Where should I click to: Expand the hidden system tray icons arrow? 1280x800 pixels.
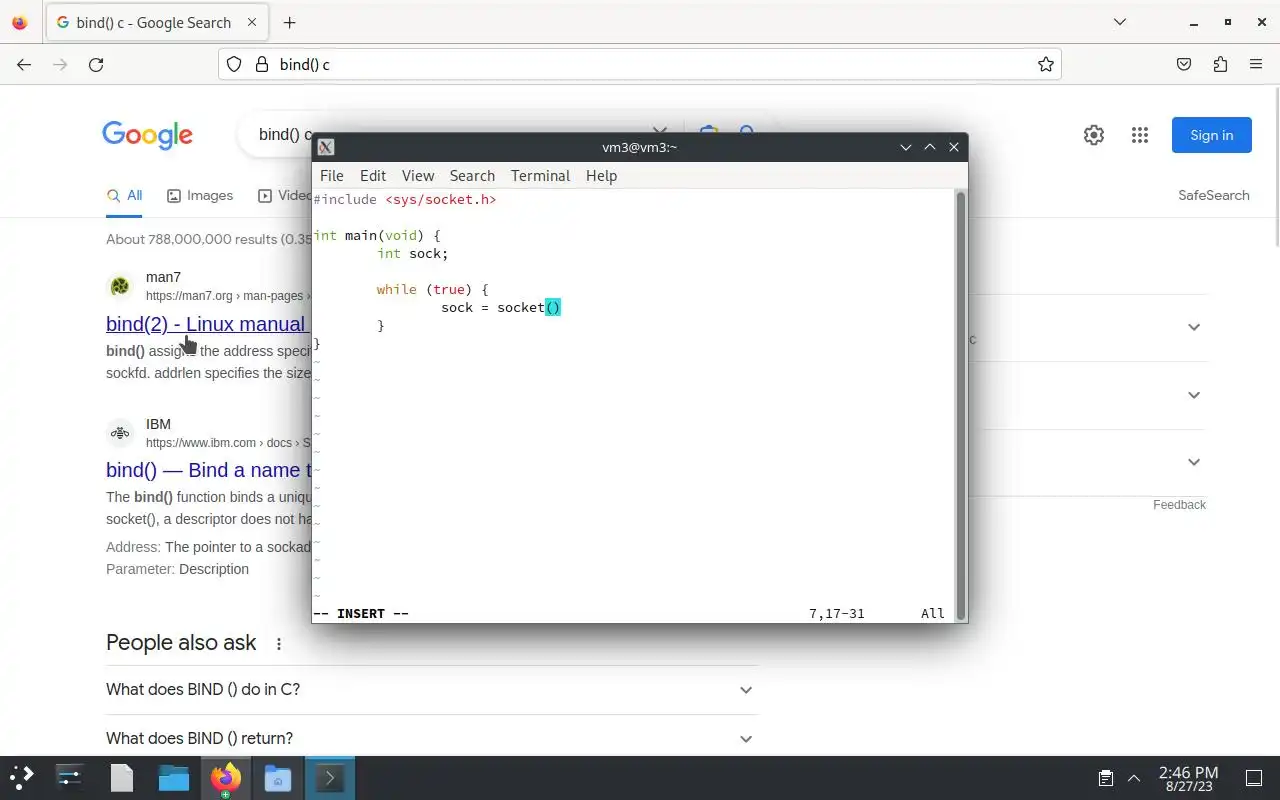click(x=1134, y=777)
